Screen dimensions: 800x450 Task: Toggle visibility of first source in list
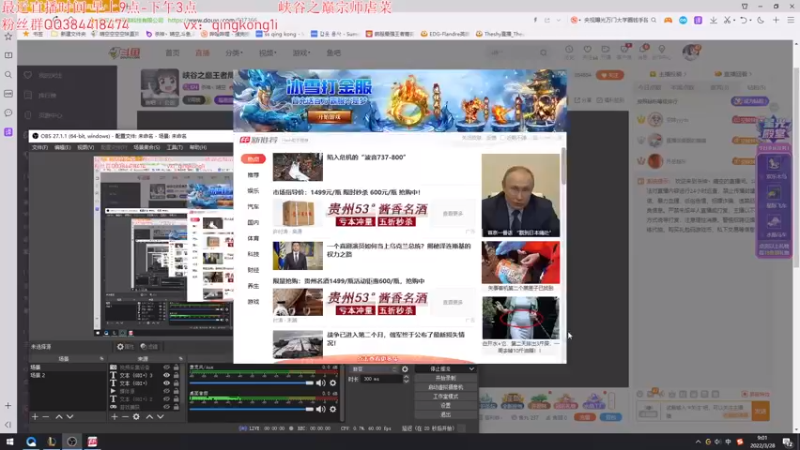pyautogui.click(x=166, y=367)
